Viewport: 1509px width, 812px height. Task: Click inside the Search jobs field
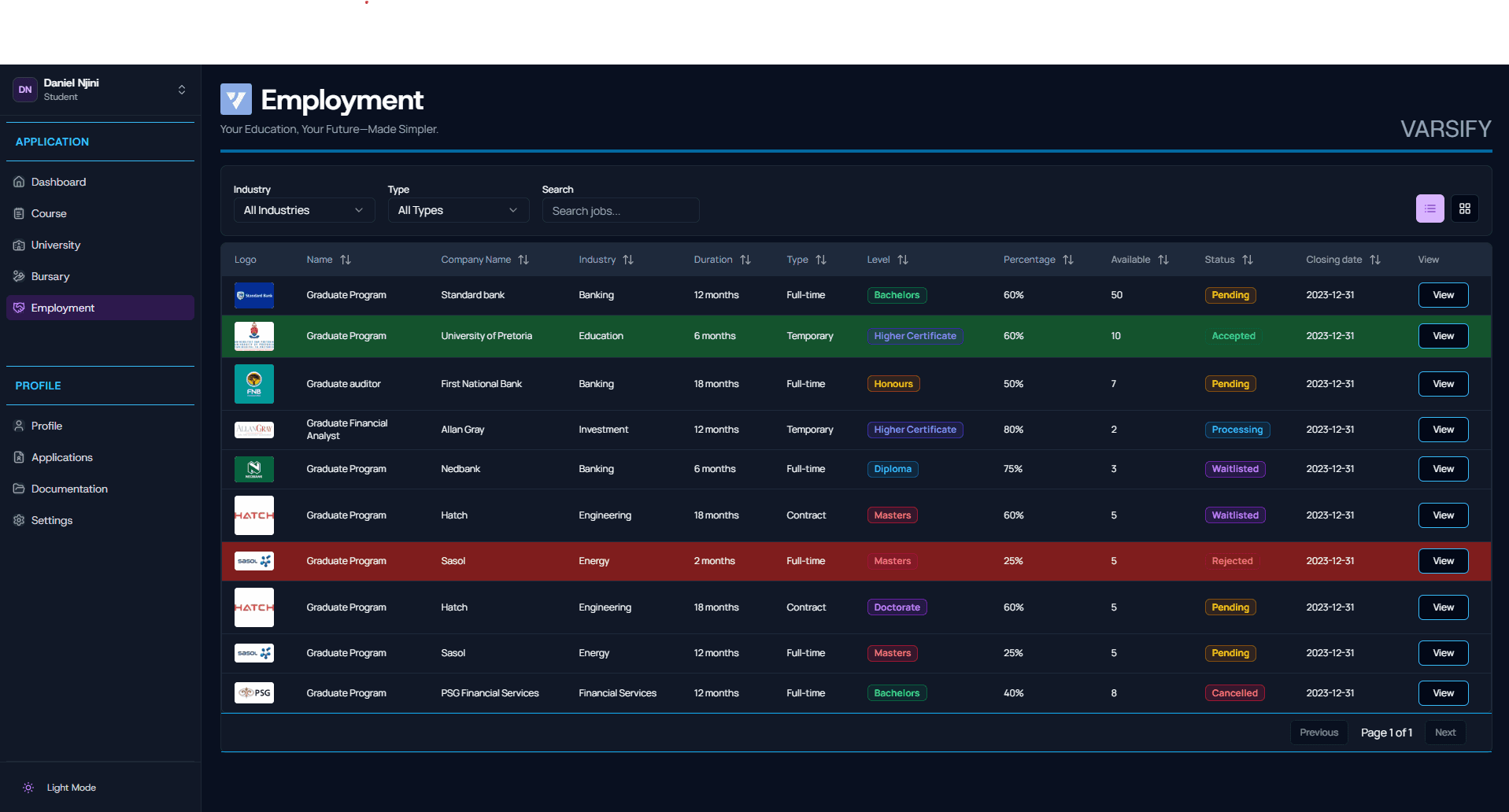pyautogui.click(x=620, y=210)
